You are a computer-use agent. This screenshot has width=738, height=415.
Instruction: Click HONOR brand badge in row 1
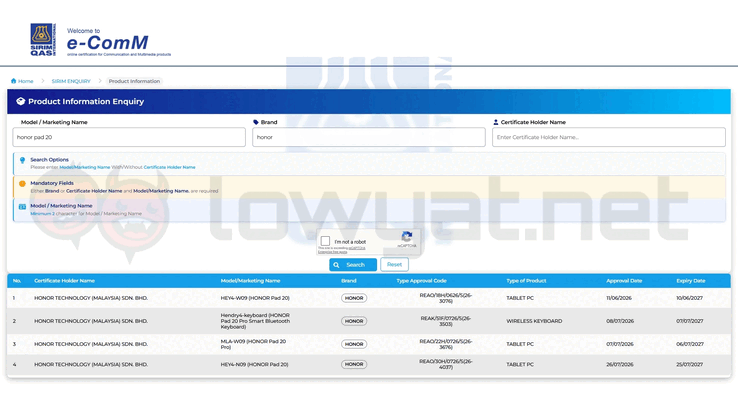coord(354,298)
